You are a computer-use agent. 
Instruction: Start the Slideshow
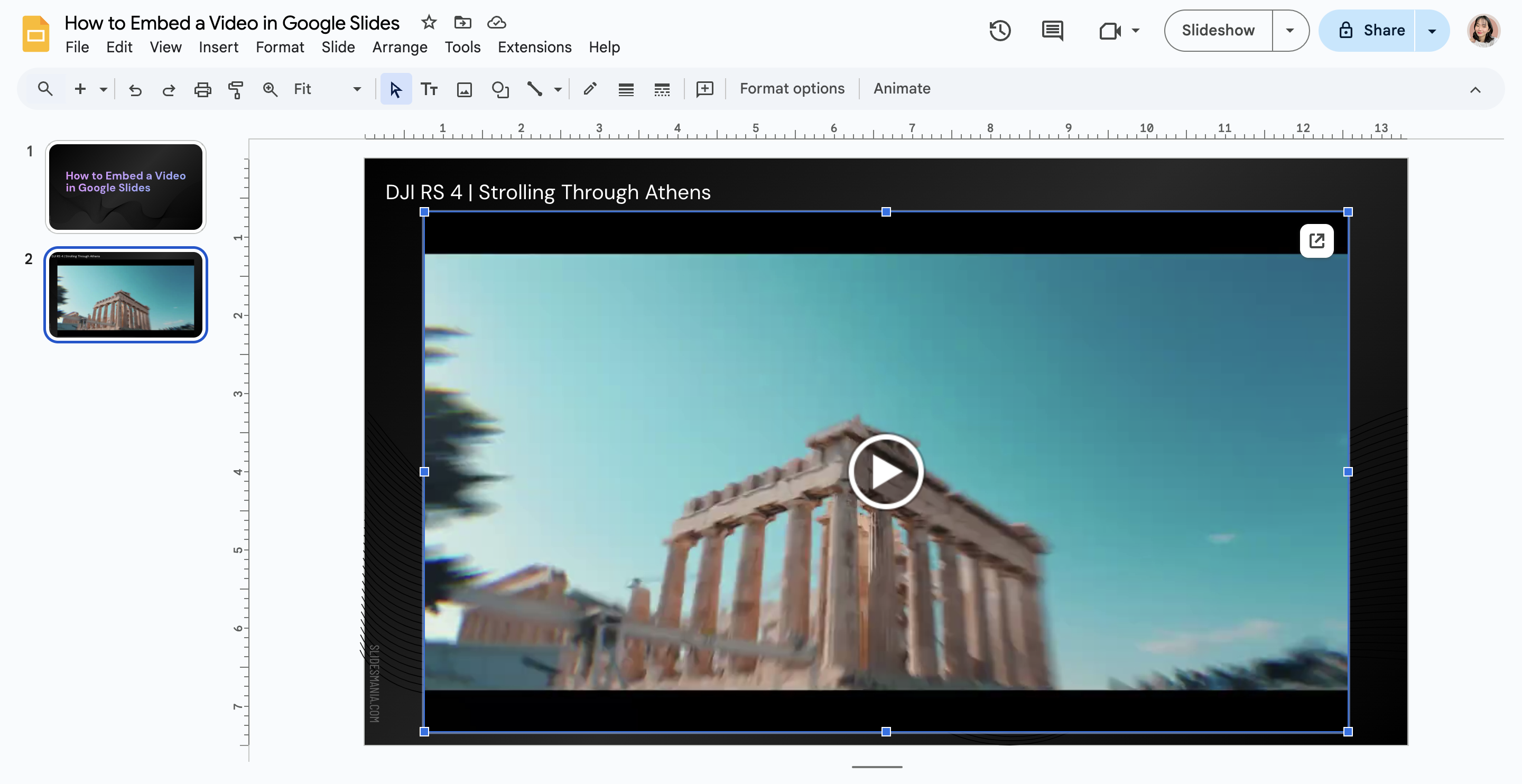pos(1218,30)
